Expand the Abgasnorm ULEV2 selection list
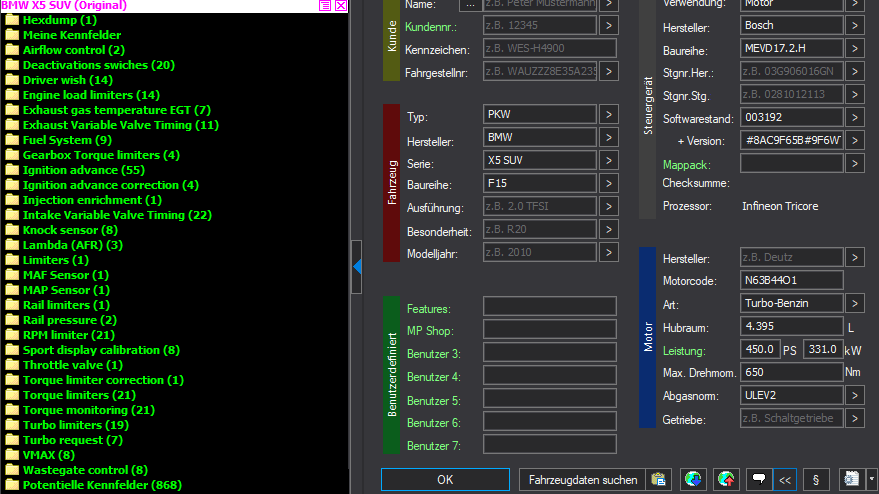 (x=854, y=395)
